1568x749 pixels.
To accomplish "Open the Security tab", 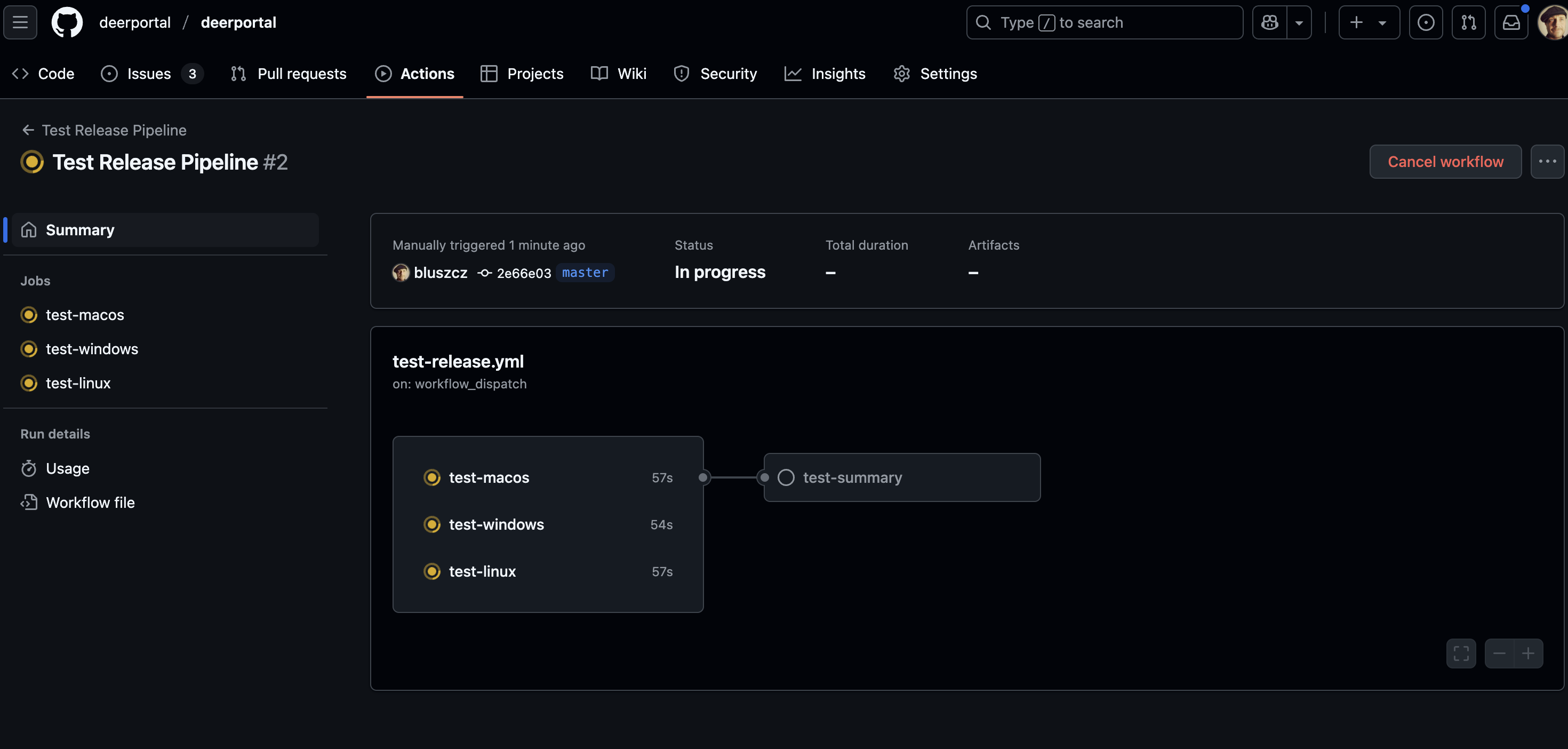I will coord(715,74).
